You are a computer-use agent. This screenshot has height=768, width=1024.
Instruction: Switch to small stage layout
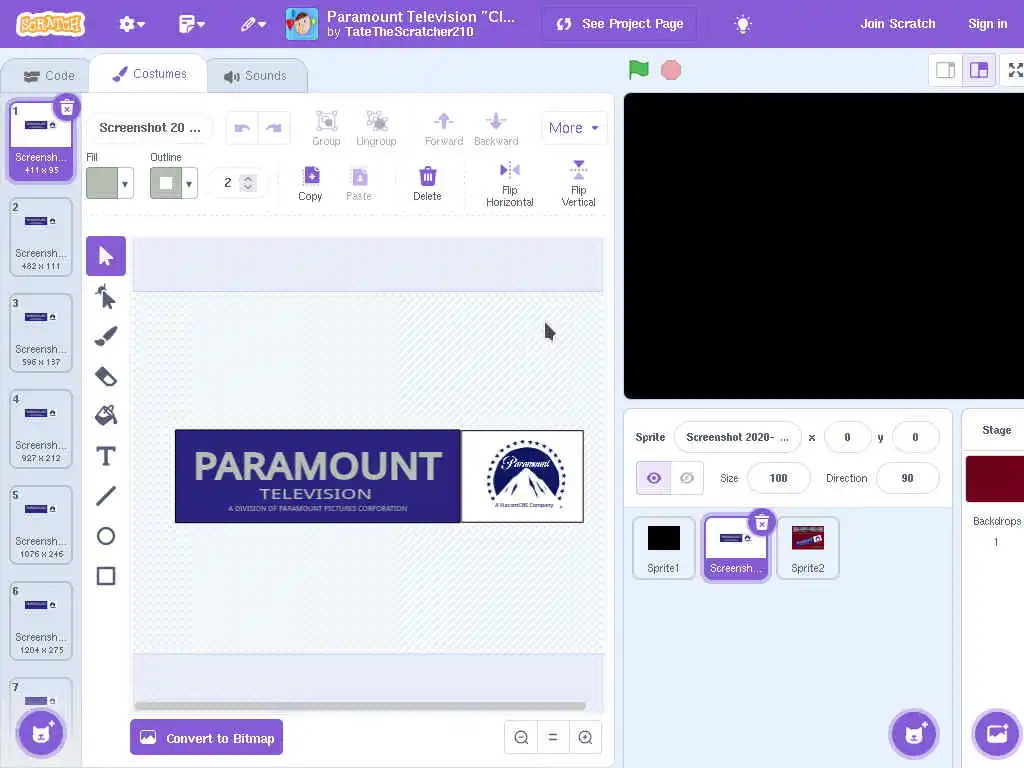click(x=946, y=70)
